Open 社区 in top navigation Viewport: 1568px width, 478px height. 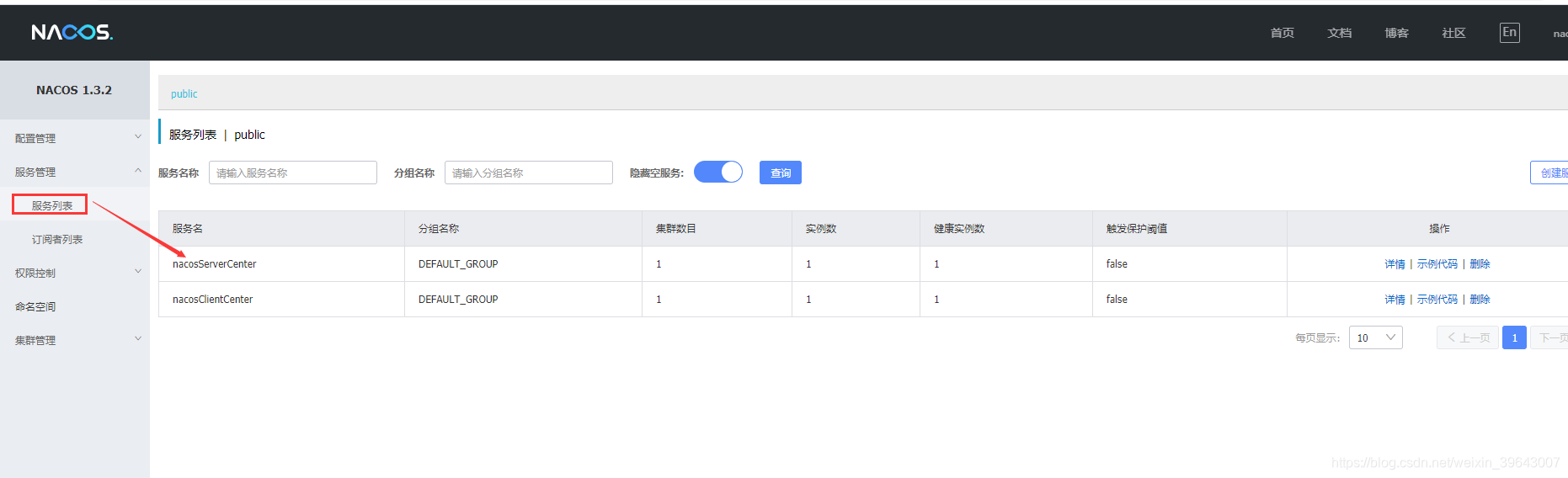(1454, 33)
